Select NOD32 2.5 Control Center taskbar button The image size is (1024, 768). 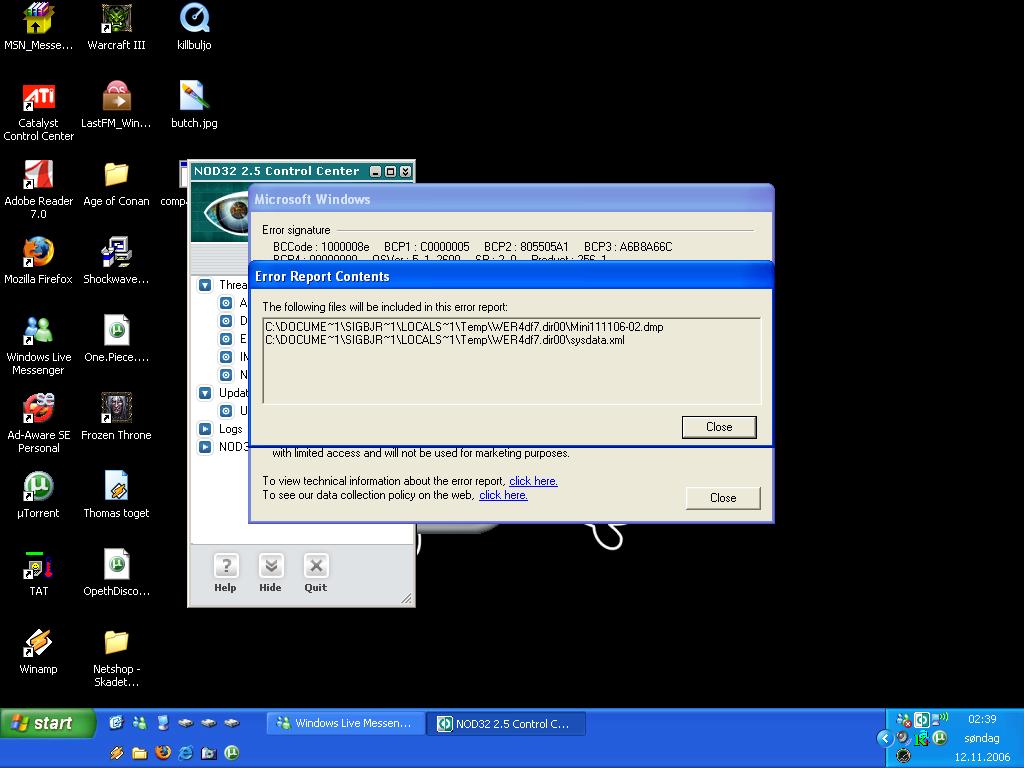pyautogui.click(x=506, y=723)
